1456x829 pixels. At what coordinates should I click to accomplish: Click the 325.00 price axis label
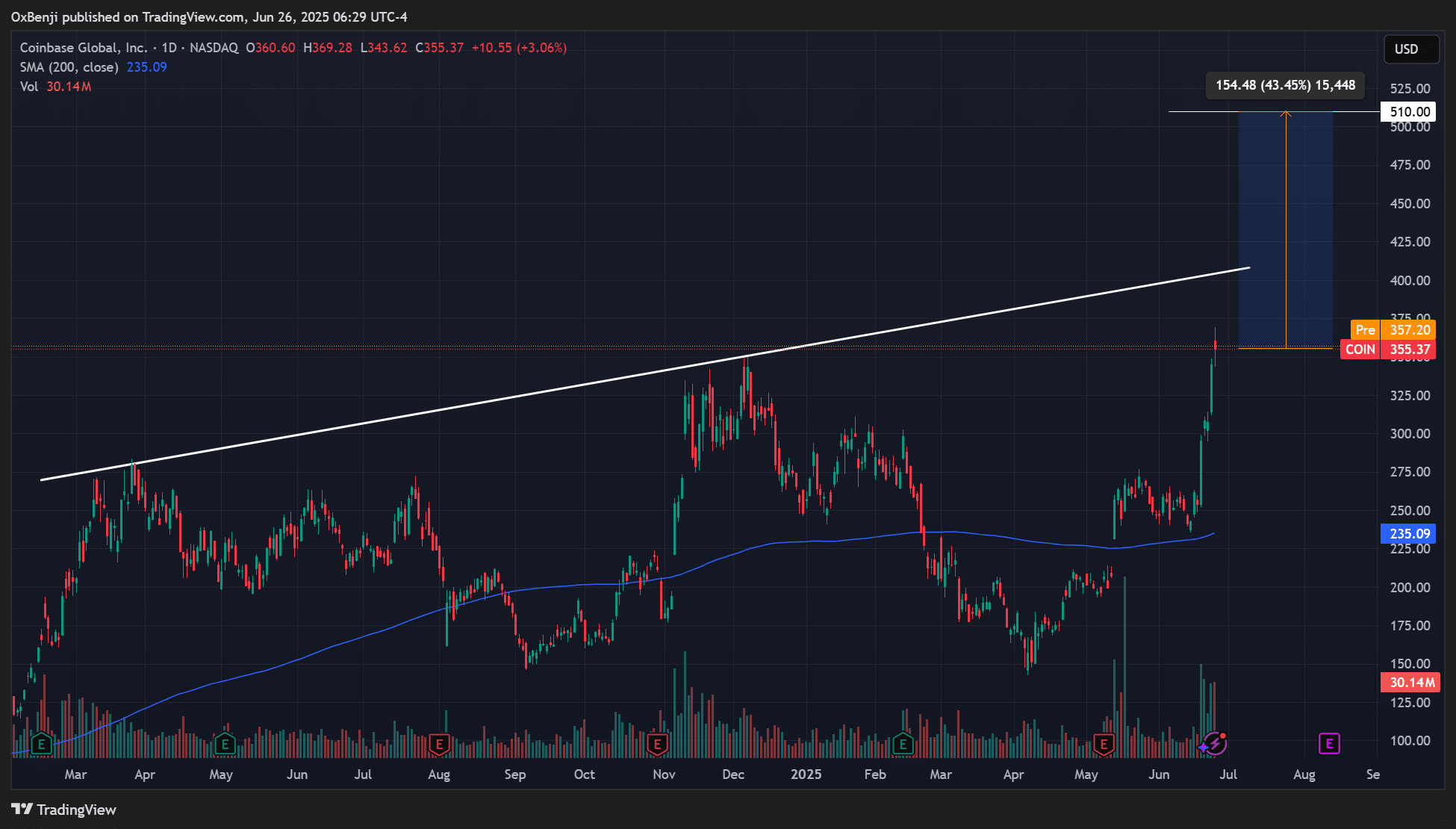[x=1410, y=396]
